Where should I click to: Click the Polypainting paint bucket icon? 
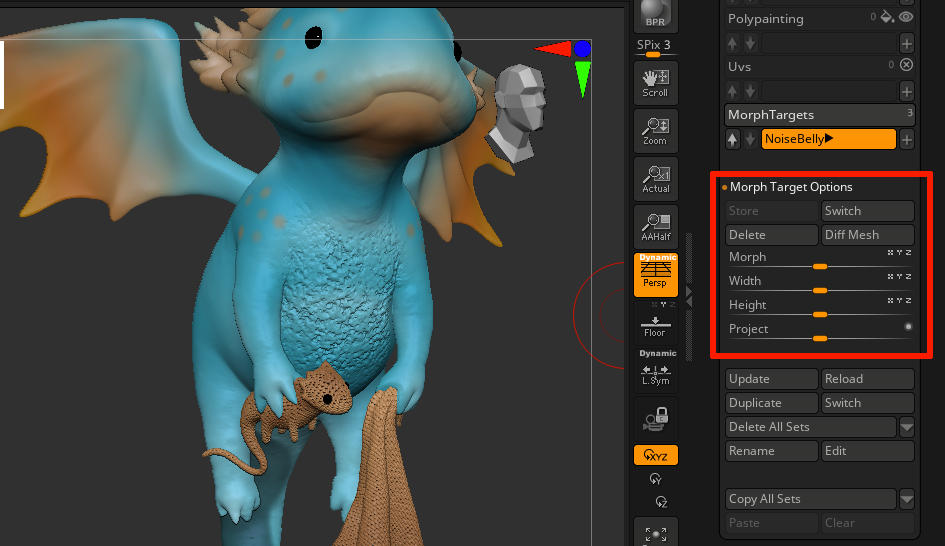(887, 17)
